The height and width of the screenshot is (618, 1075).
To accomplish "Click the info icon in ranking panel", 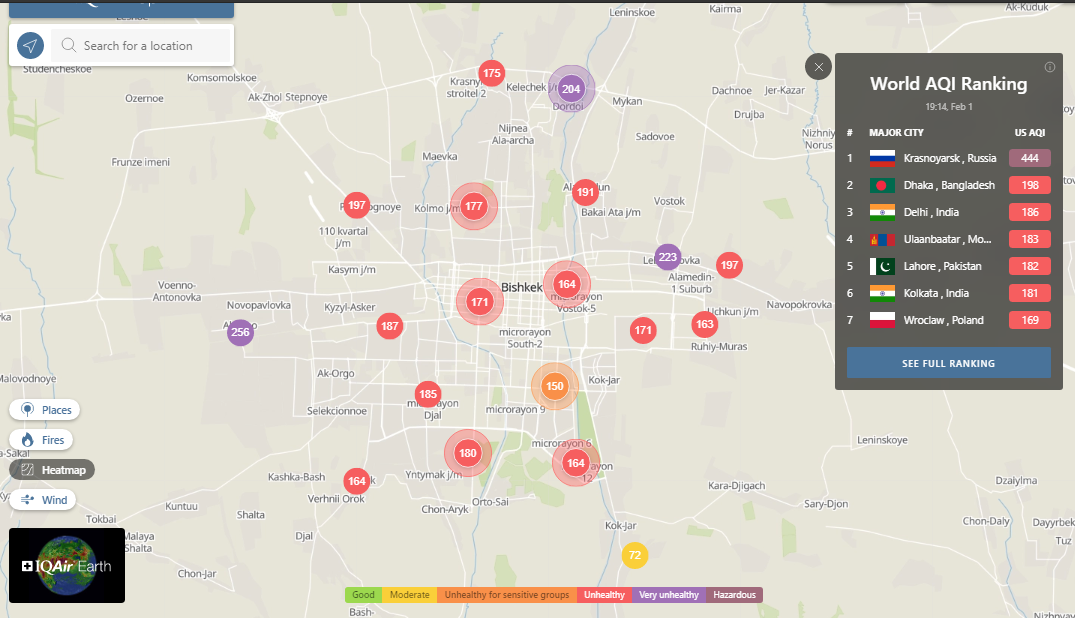I will 1049,68.
